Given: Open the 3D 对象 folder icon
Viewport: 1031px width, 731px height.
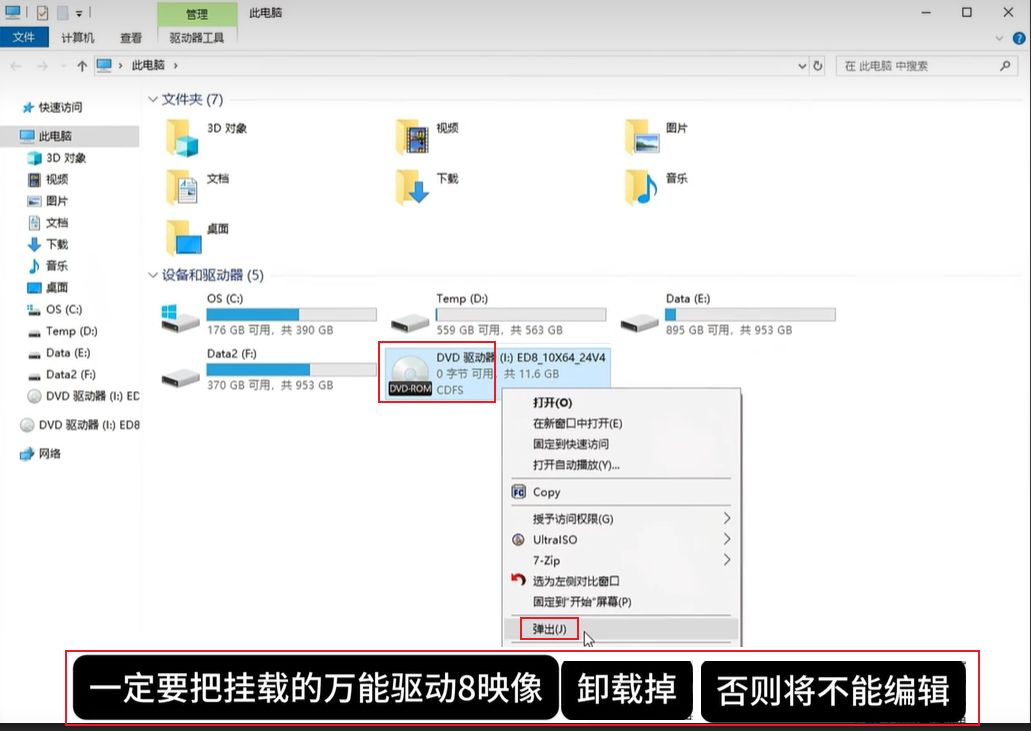Looking at the screenshot, I should [x=182, y=137].
